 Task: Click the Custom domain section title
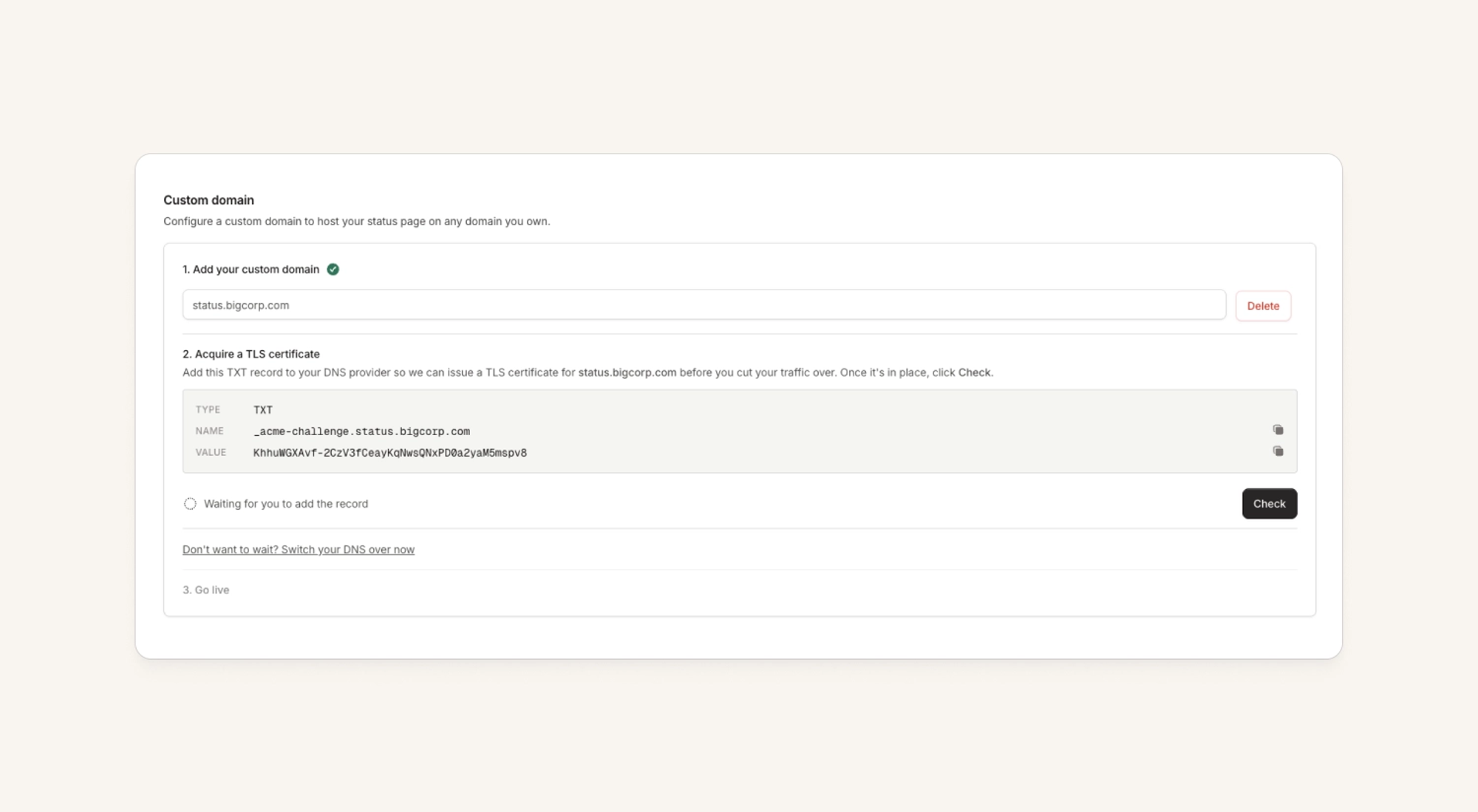point(208,200)
